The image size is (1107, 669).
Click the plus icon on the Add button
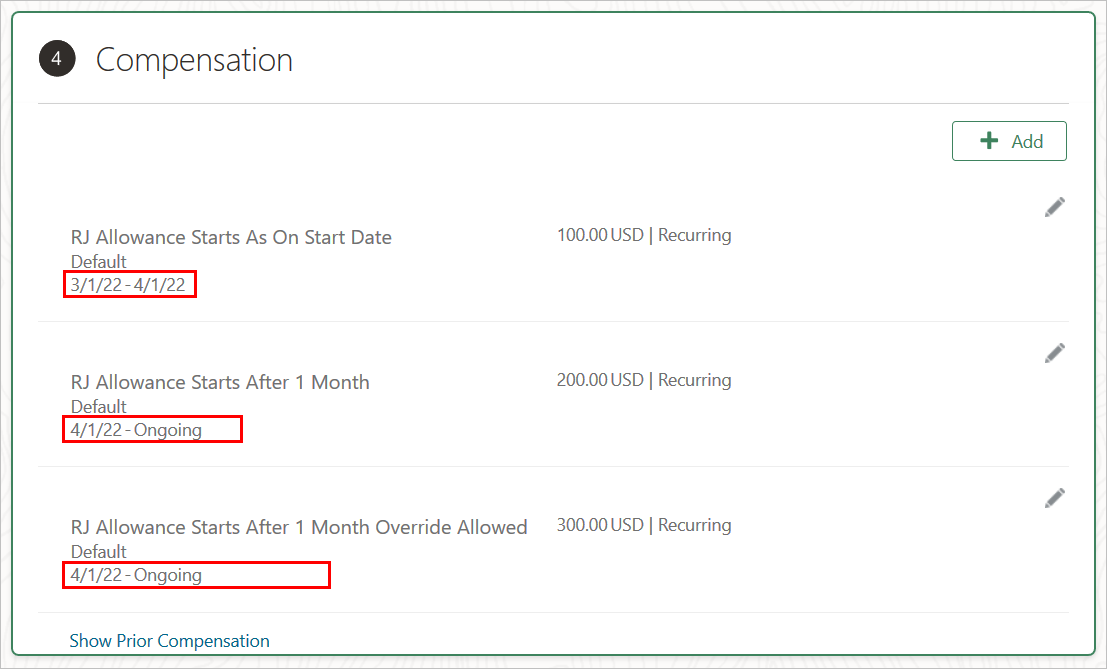(989, 141)
